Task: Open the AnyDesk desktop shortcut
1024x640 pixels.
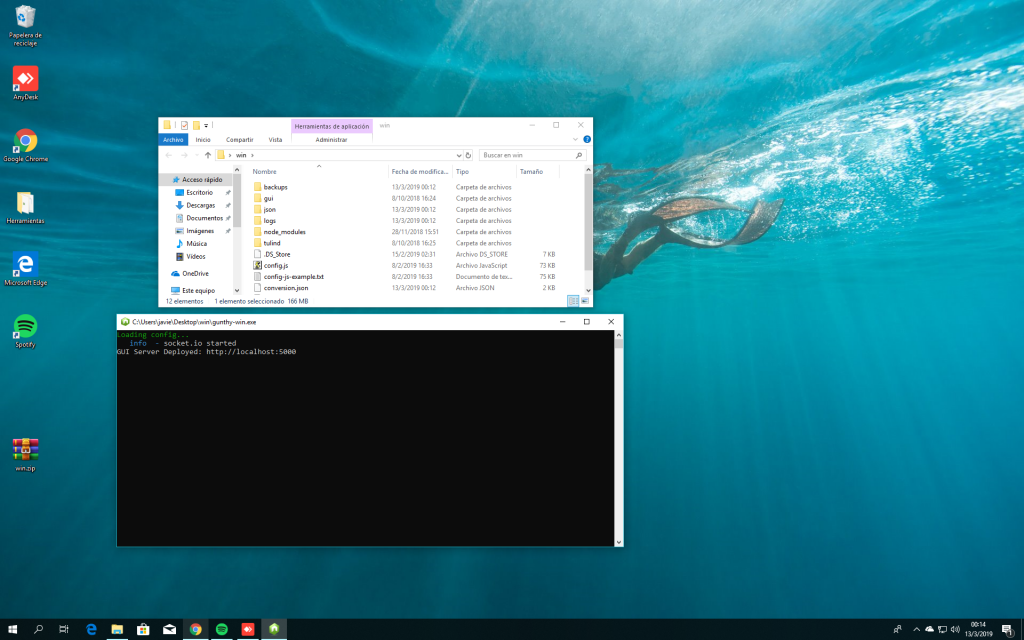Action: (26, 79)
